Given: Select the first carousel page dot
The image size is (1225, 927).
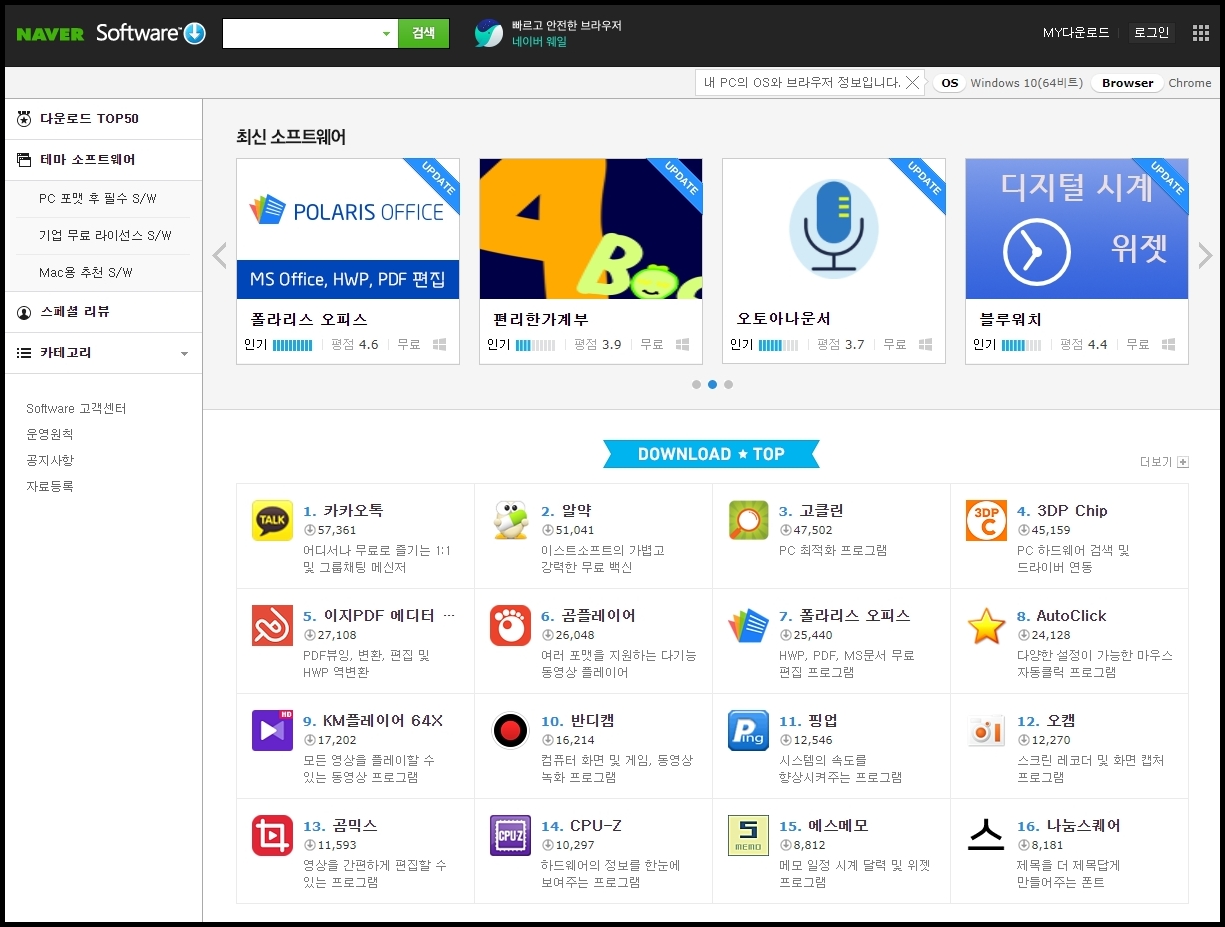Looking at the screenshot, I should [x=696, y=384].
